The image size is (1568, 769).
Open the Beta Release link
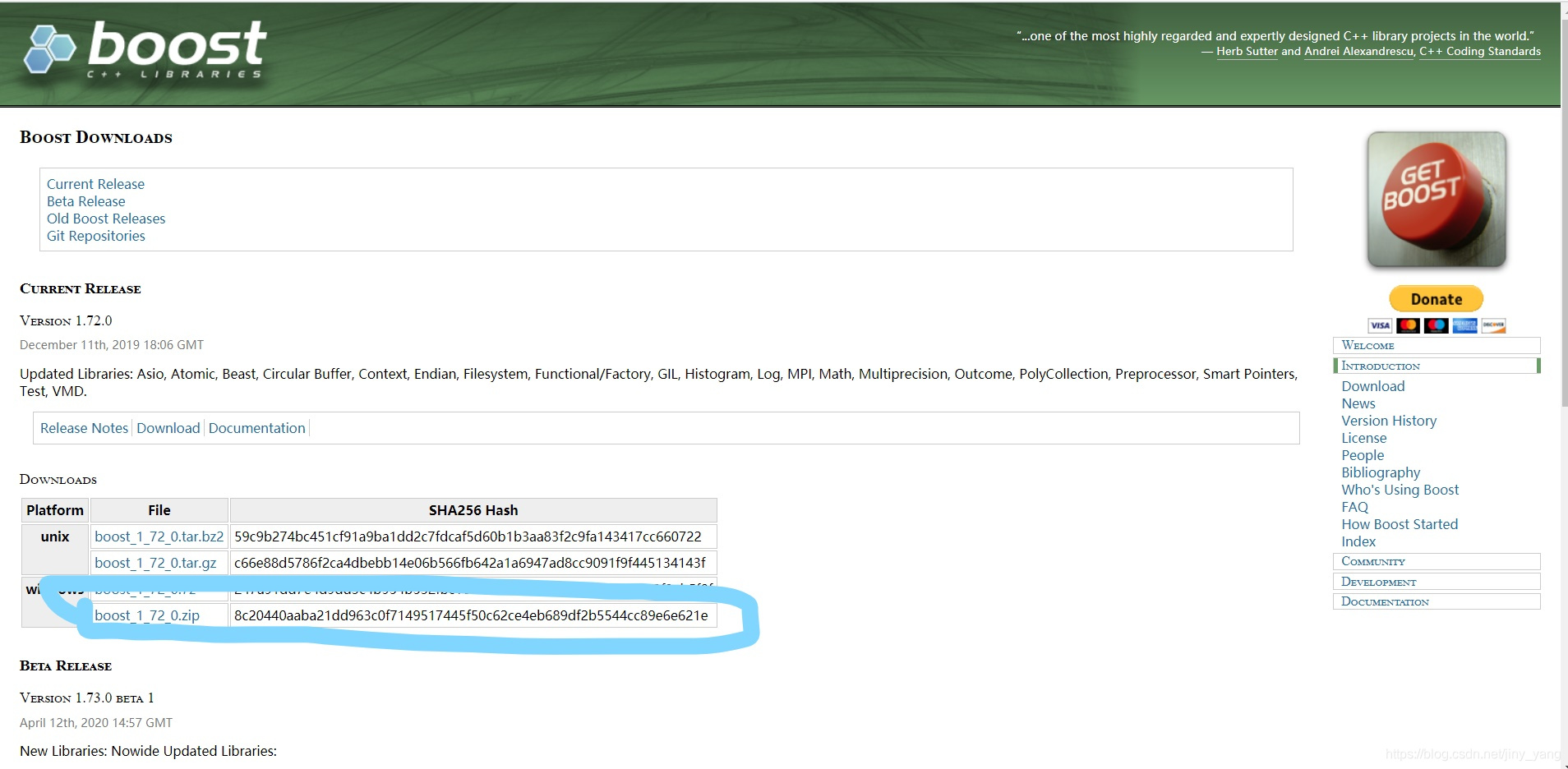pyautogui.click(x=86, y=201)
